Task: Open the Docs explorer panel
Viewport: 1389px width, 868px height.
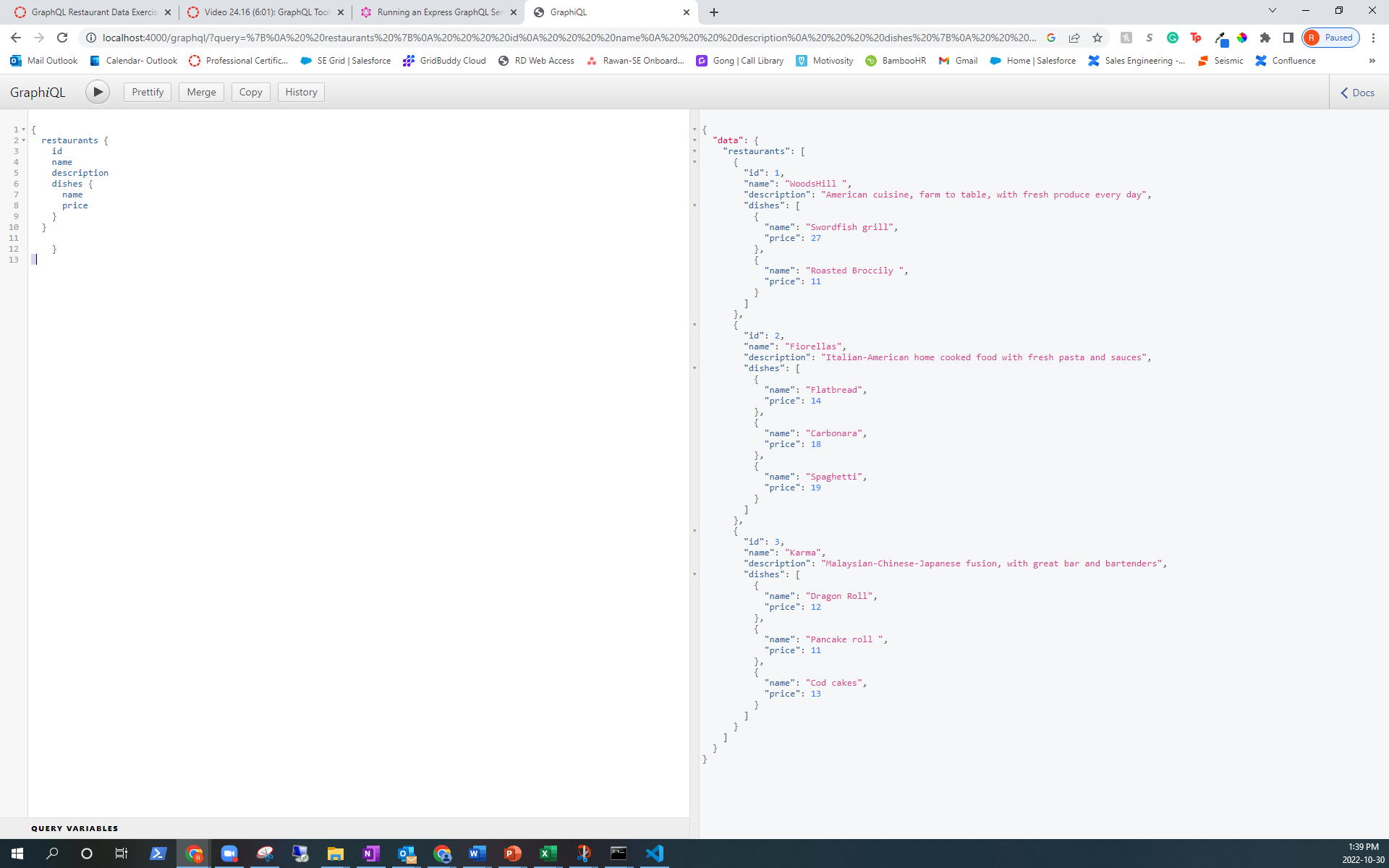Action: pos(1358,93)
